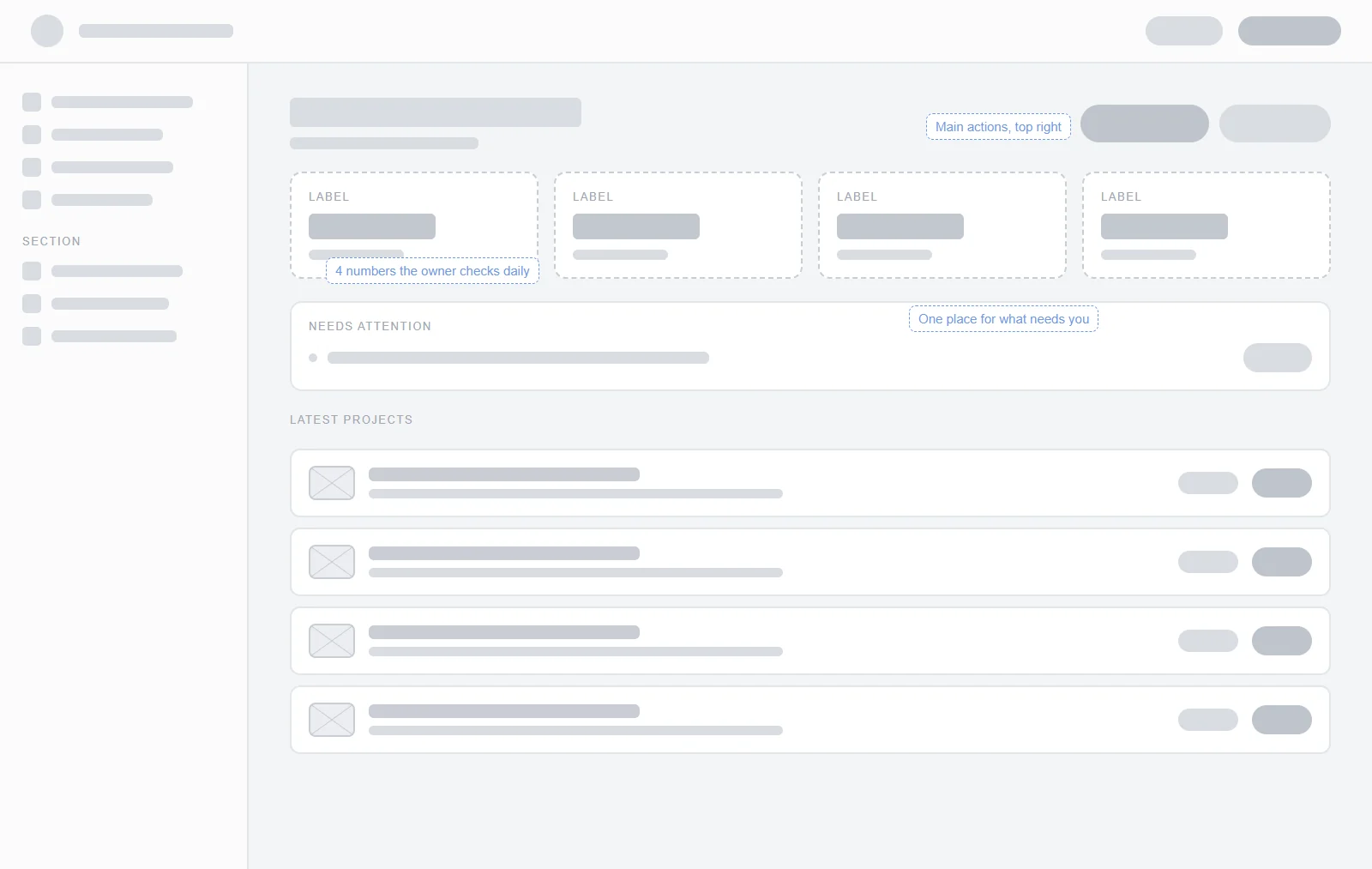Open the second LABEL stat card
This screenshot has height=869, width=1372.
(x=678, y=225)
